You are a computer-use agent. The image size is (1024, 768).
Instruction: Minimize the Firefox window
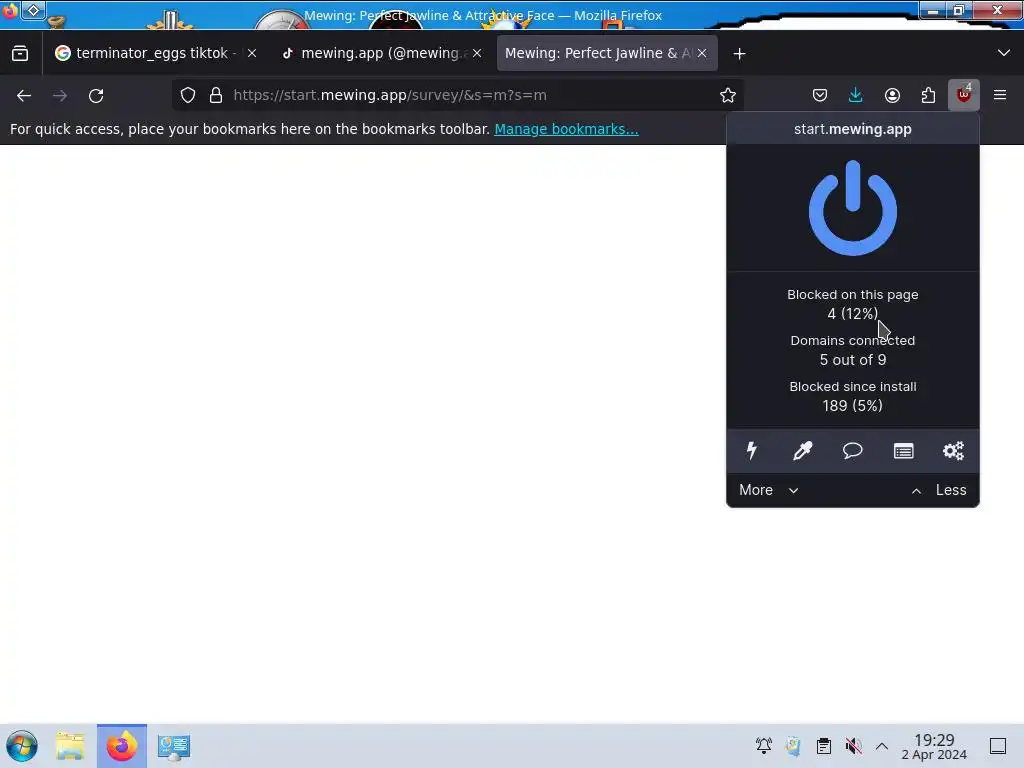(x=933, y=10)
